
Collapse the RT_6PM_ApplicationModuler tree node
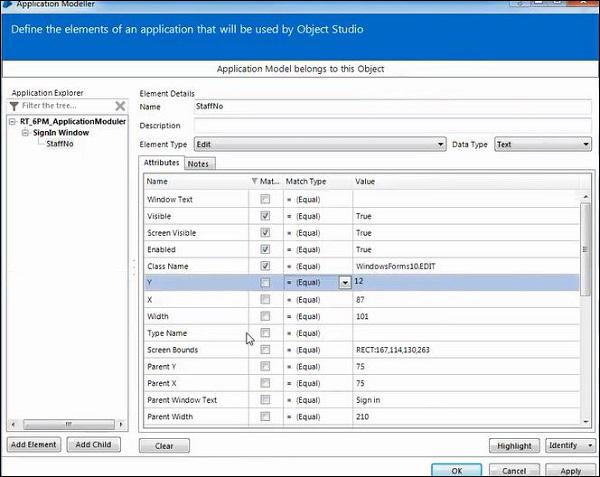[x=13, y=122]
